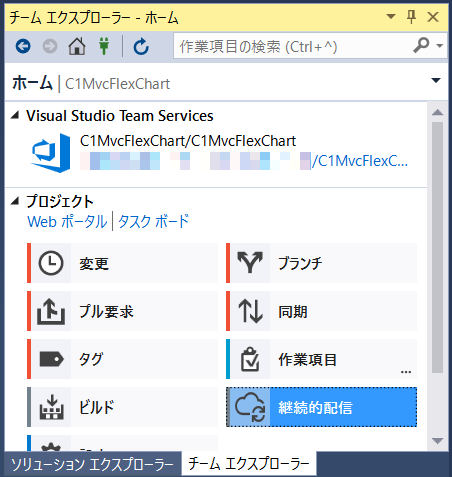Open the 同期 tile
This screenshot has width=452, height=477.
click(321, 311)
